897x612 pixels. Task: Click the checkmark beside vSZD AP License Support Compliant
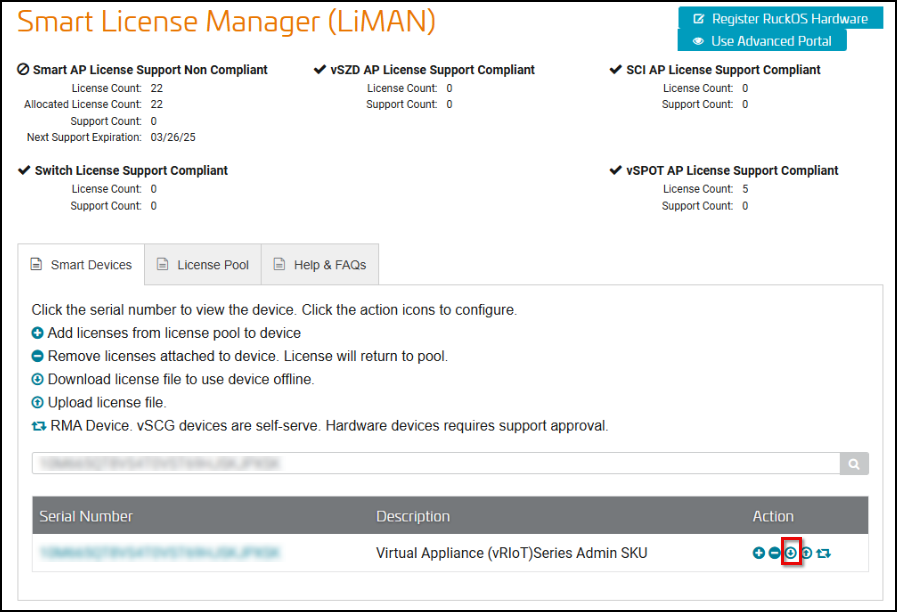coord(320,69)
